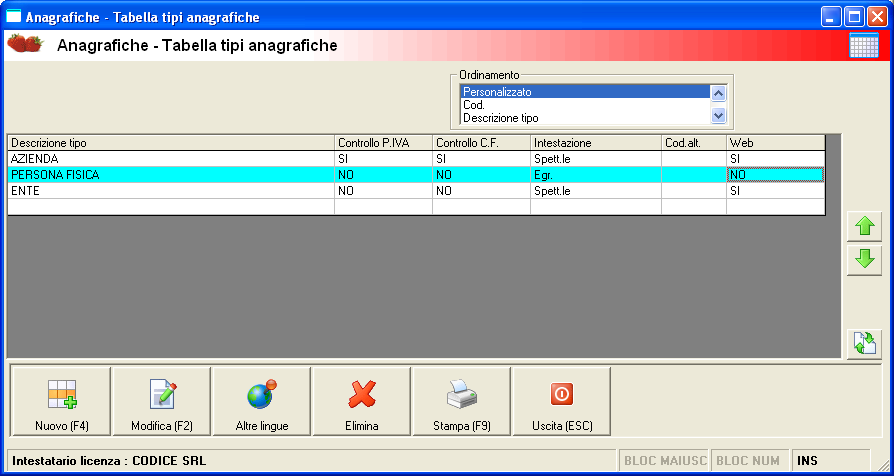Image resolution: width=894 pixels, height=476 pixels.
Task: Select Cod. ordering option
Action: click(585, 105)
